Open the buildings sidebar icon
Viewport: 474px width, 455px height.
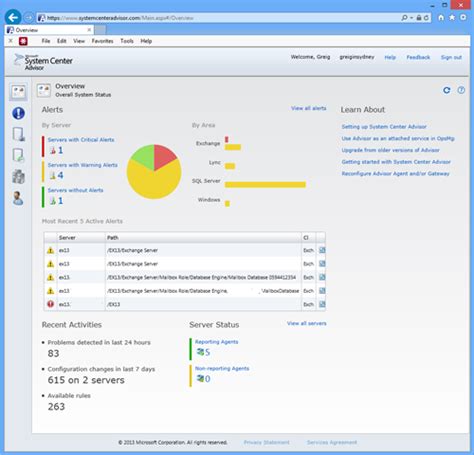[x=18, y=177]
